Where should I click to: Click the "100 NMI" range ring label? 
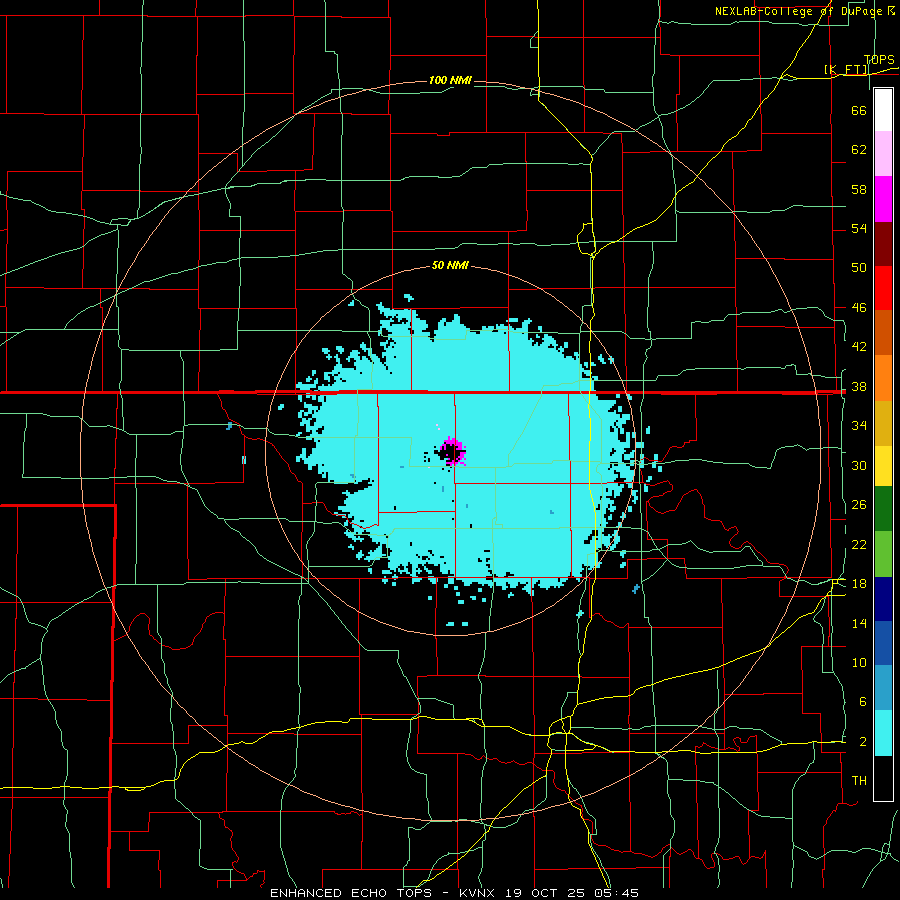coord(450,80)
